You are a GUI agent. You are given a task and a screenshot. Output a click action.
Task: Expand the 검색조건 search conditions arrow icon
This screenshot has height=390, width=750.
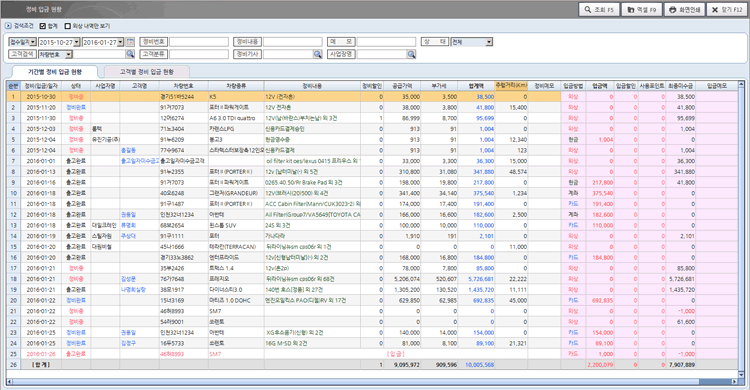[x=8, y=26]
